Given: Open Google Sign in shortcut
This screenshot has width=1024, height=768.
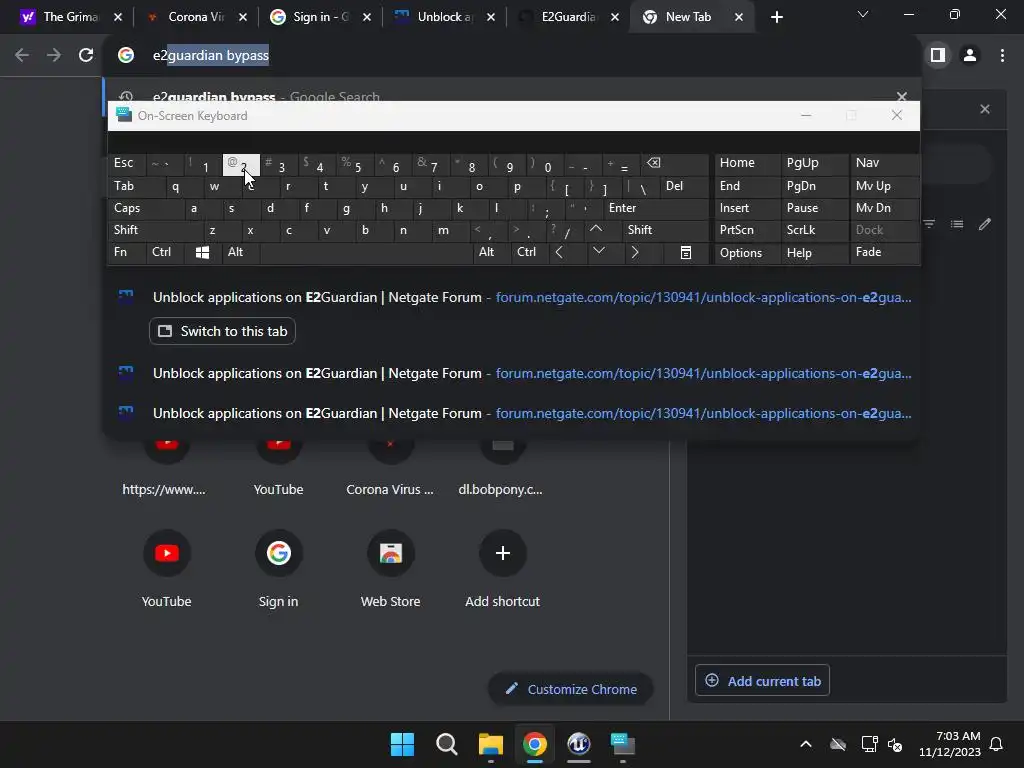Looking at the screenshot, I should [278, 569].
